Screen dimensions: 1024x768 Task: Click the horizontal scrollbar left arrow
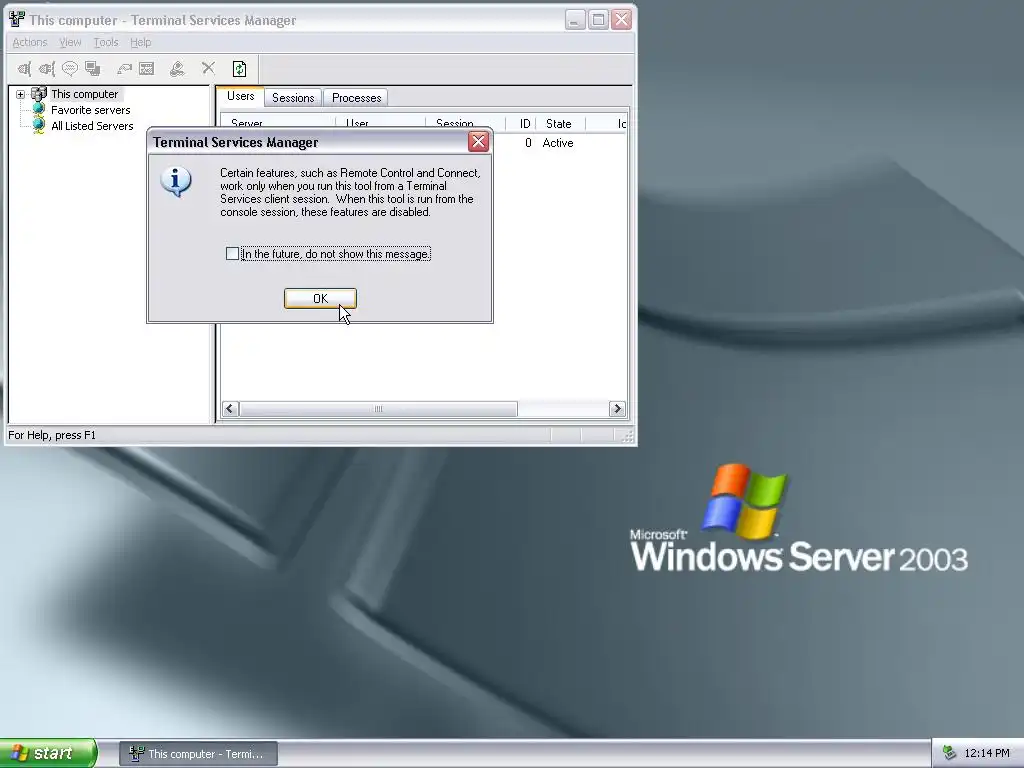[x=230, y=409]
